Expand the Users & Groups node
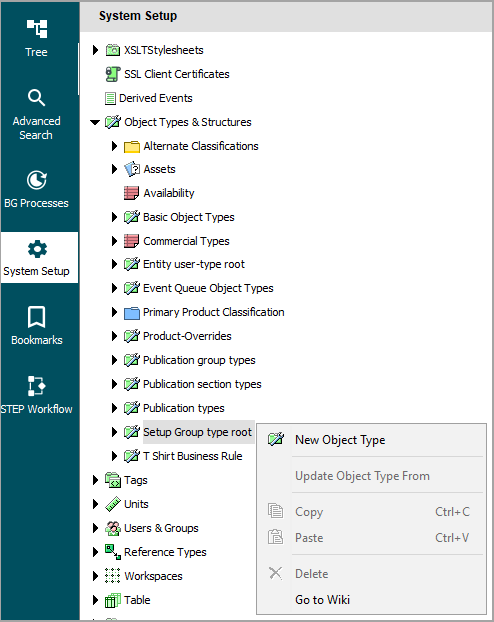The height and width of the screenshot is (622, 494). click(95, 528)
